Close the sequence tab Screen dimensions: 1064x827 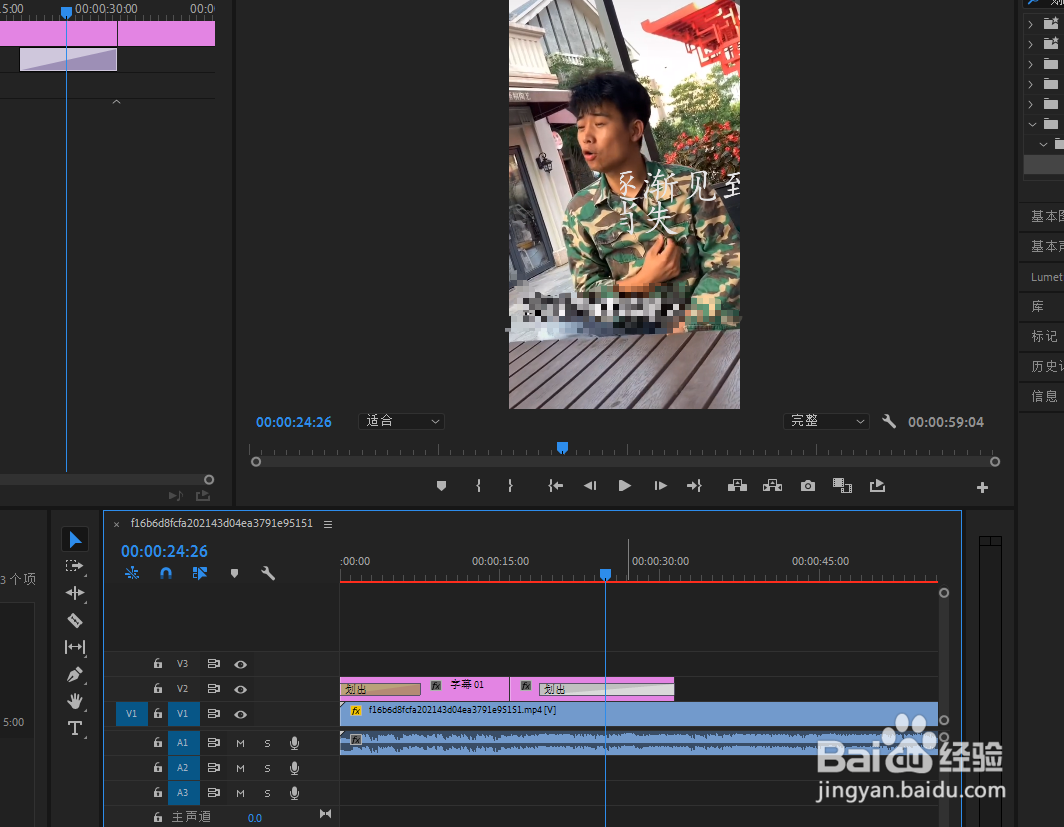click(116, 524)
